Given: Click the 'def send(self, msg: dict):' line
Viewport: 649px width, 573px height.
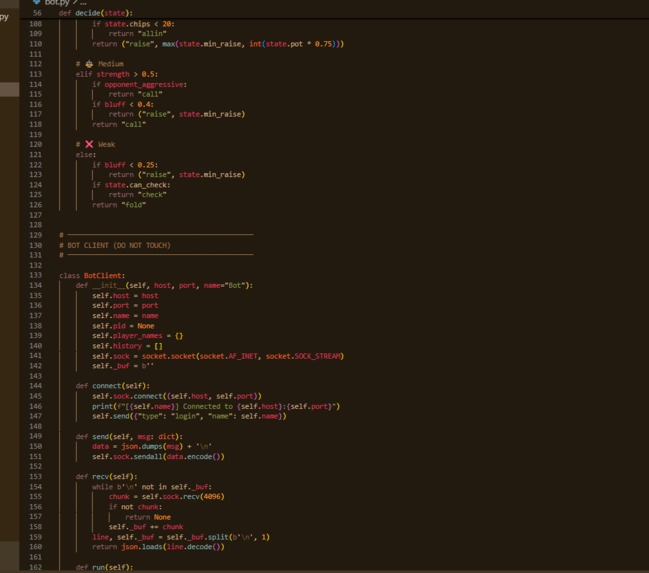Looking at the screenshot, I should click(x=129, y=436).
